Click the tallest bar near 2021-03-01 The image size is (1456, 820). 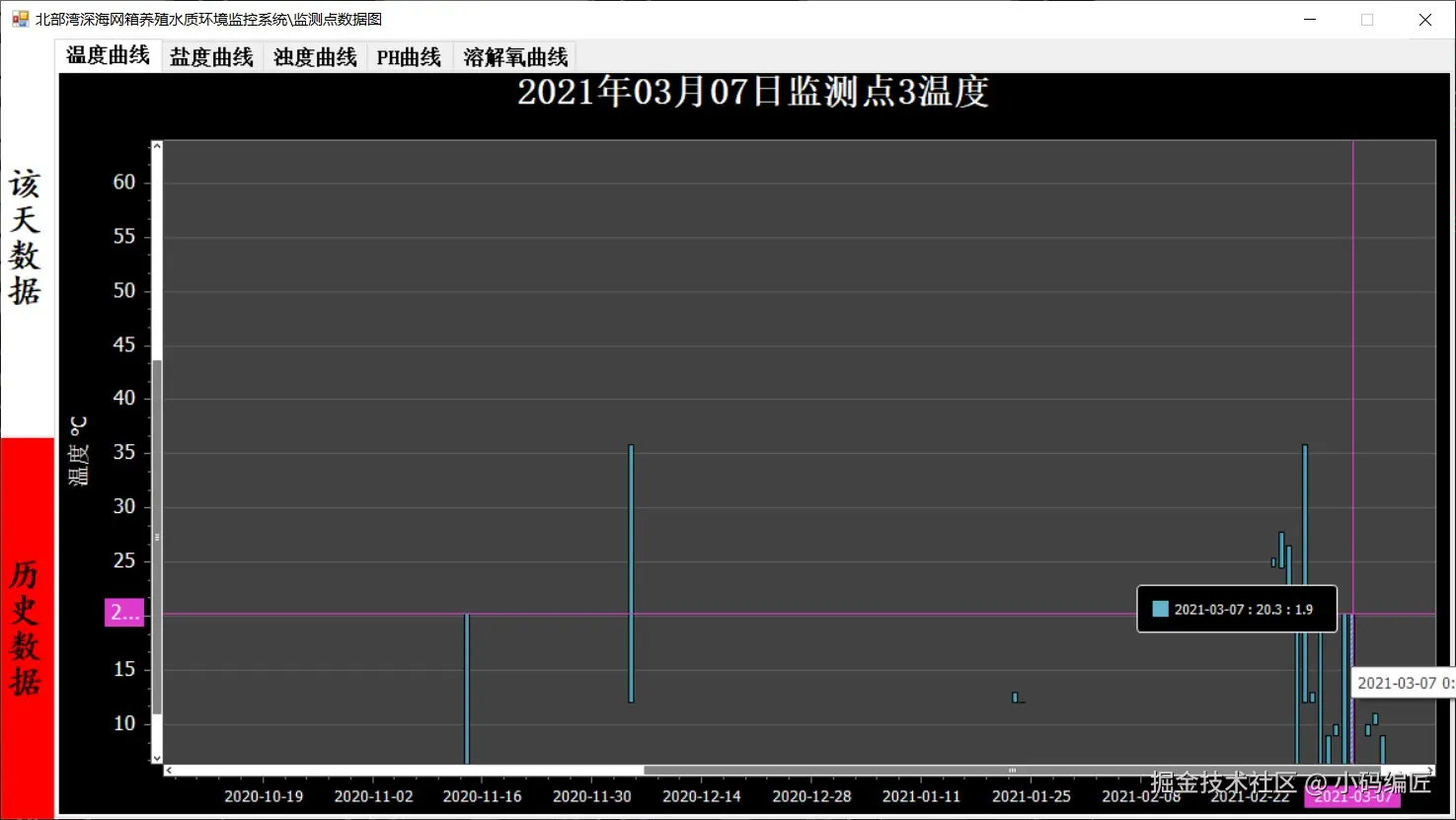coord(1305,573)
